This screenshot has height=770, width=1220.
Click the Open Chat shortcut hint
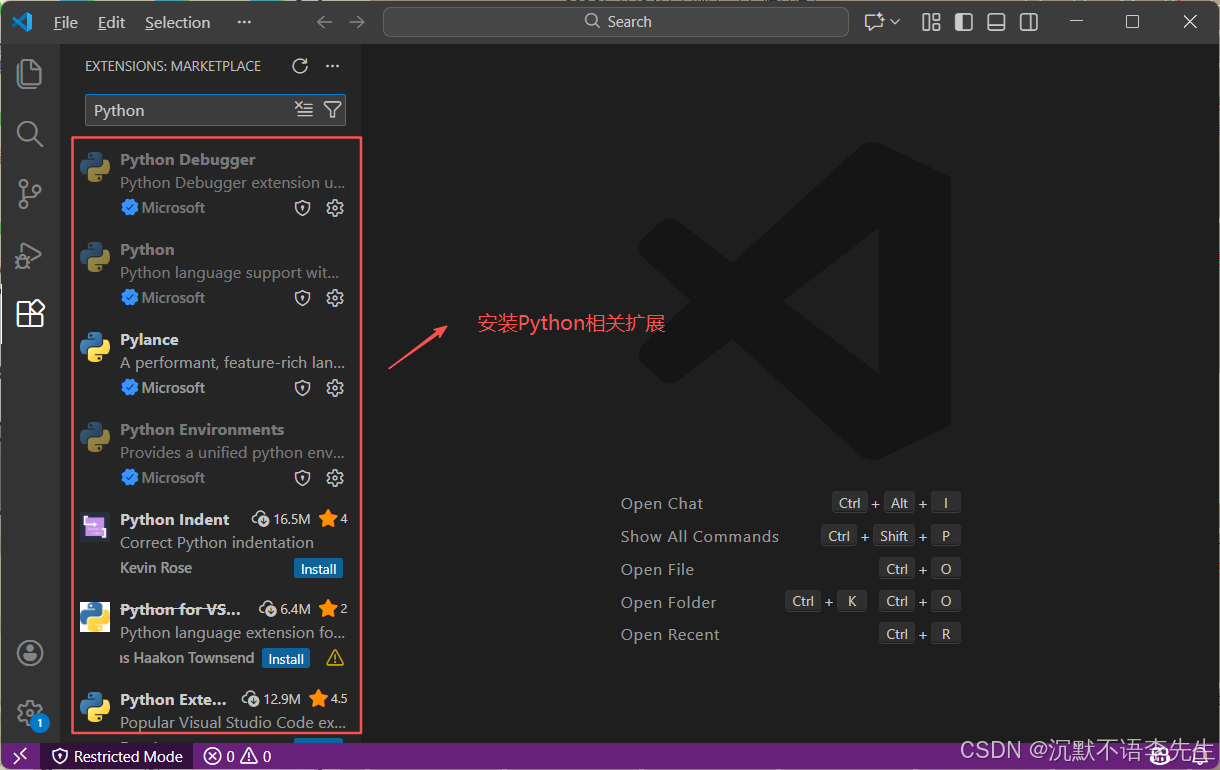[662, 504]
